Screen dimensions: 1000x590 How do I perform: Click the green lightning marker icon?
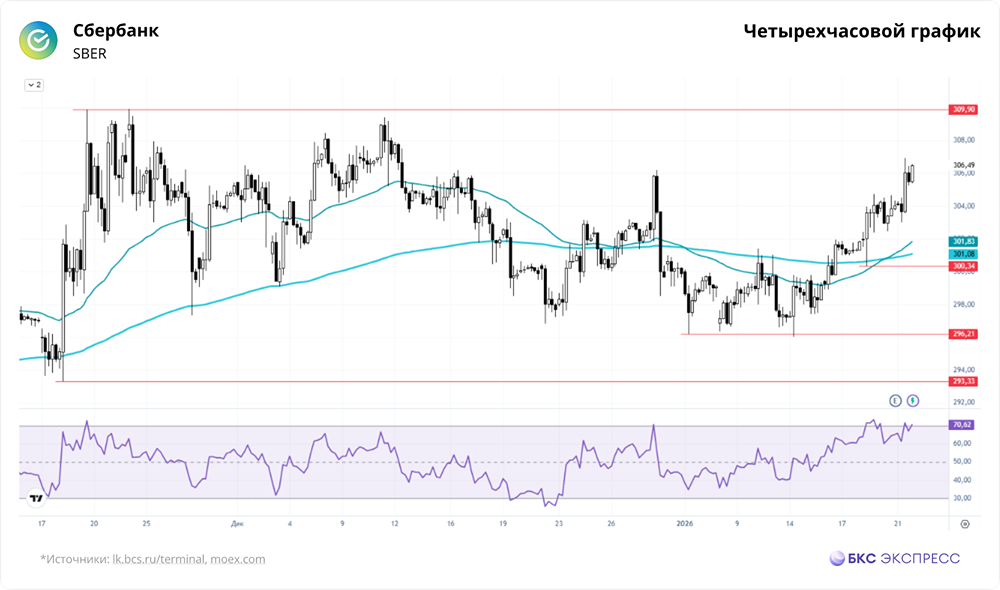913,401
